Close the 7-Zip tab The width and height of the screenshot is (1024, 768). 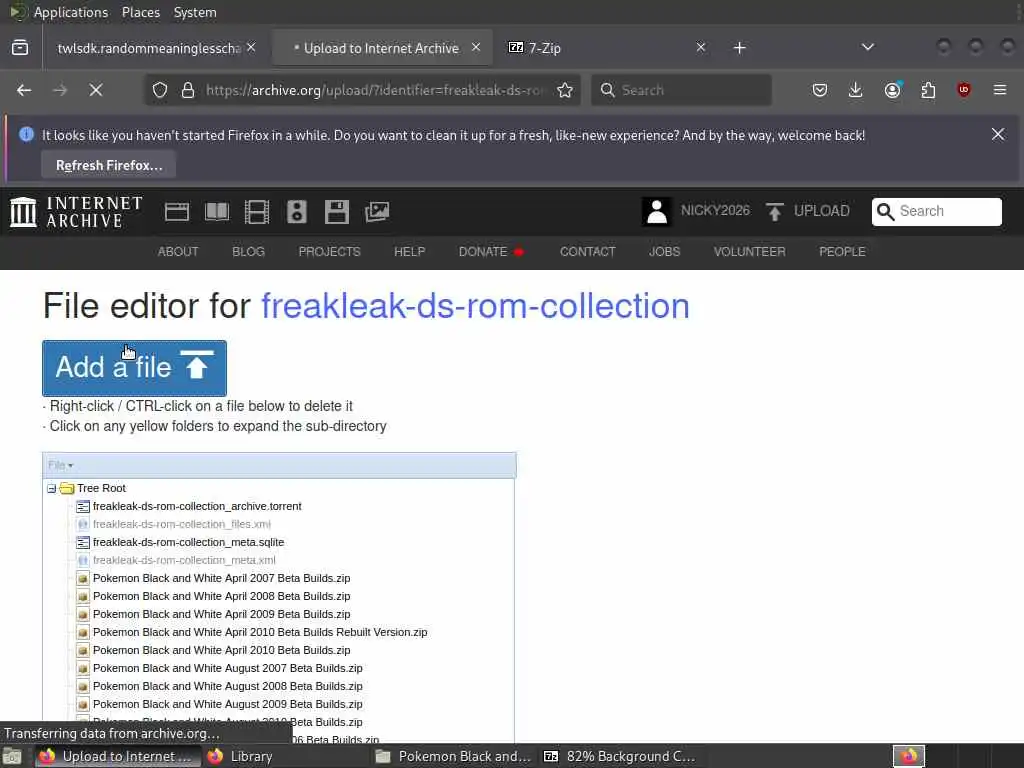point(701,48)
